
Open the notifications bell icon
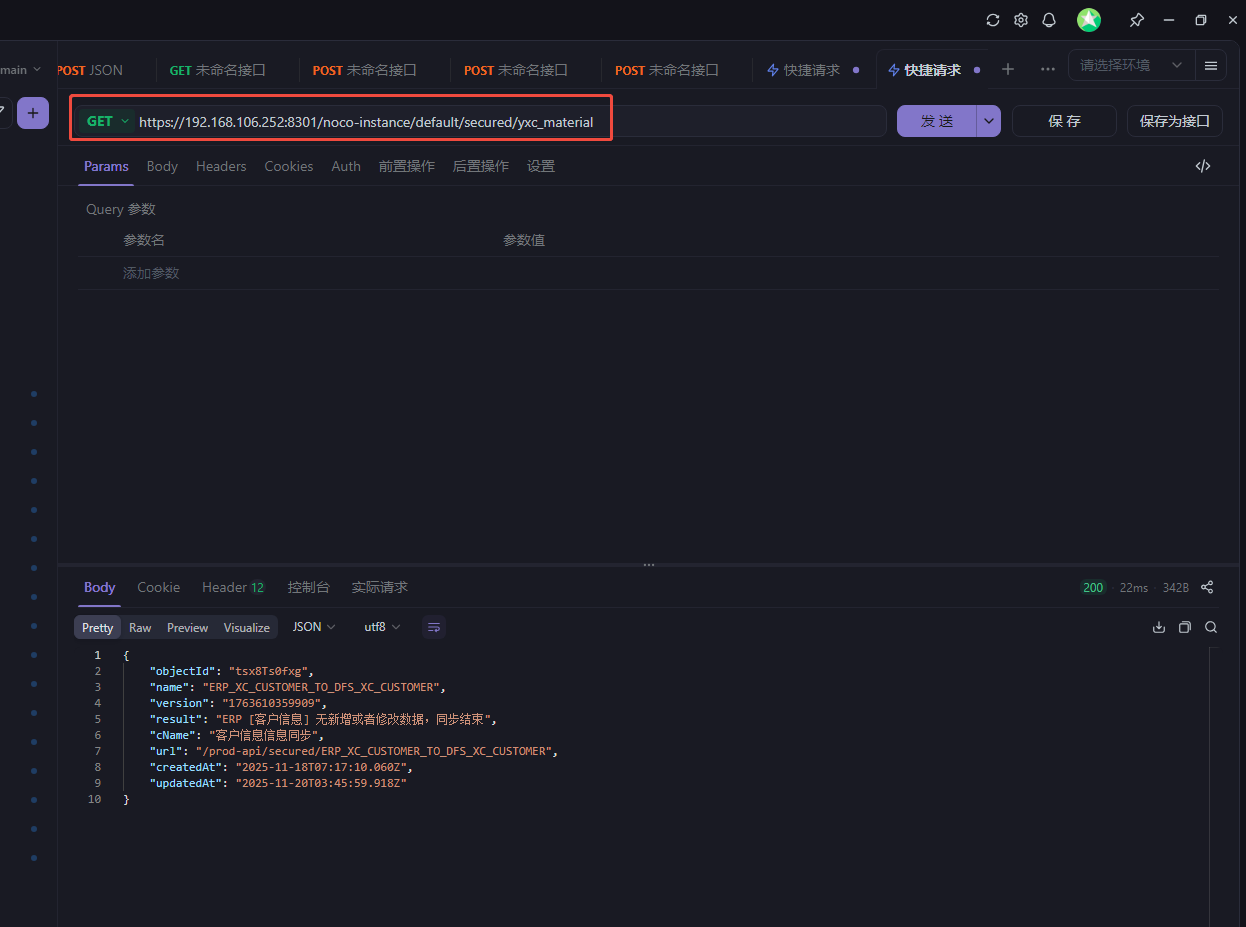click(1049, 20)
